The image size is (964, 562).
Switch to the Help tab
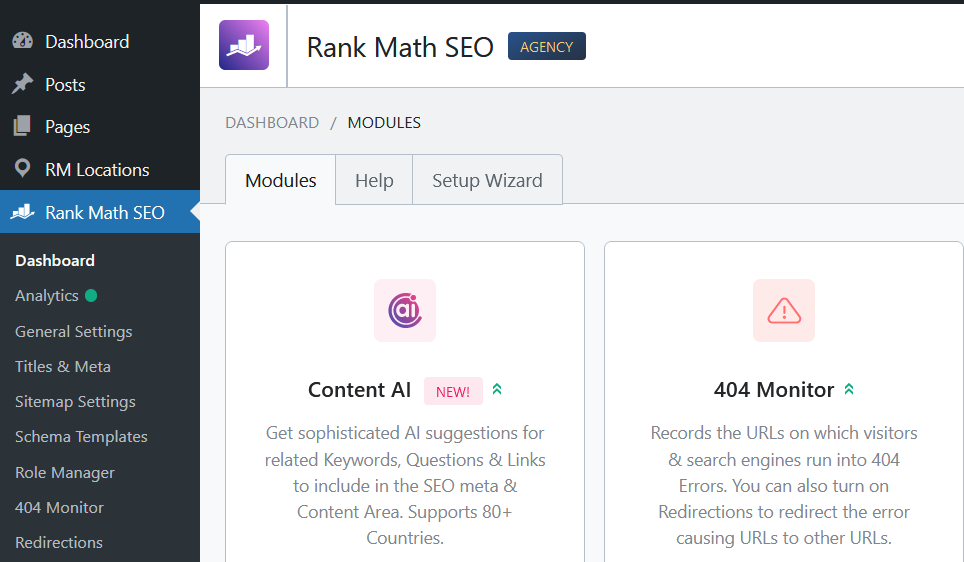[374, 181]
